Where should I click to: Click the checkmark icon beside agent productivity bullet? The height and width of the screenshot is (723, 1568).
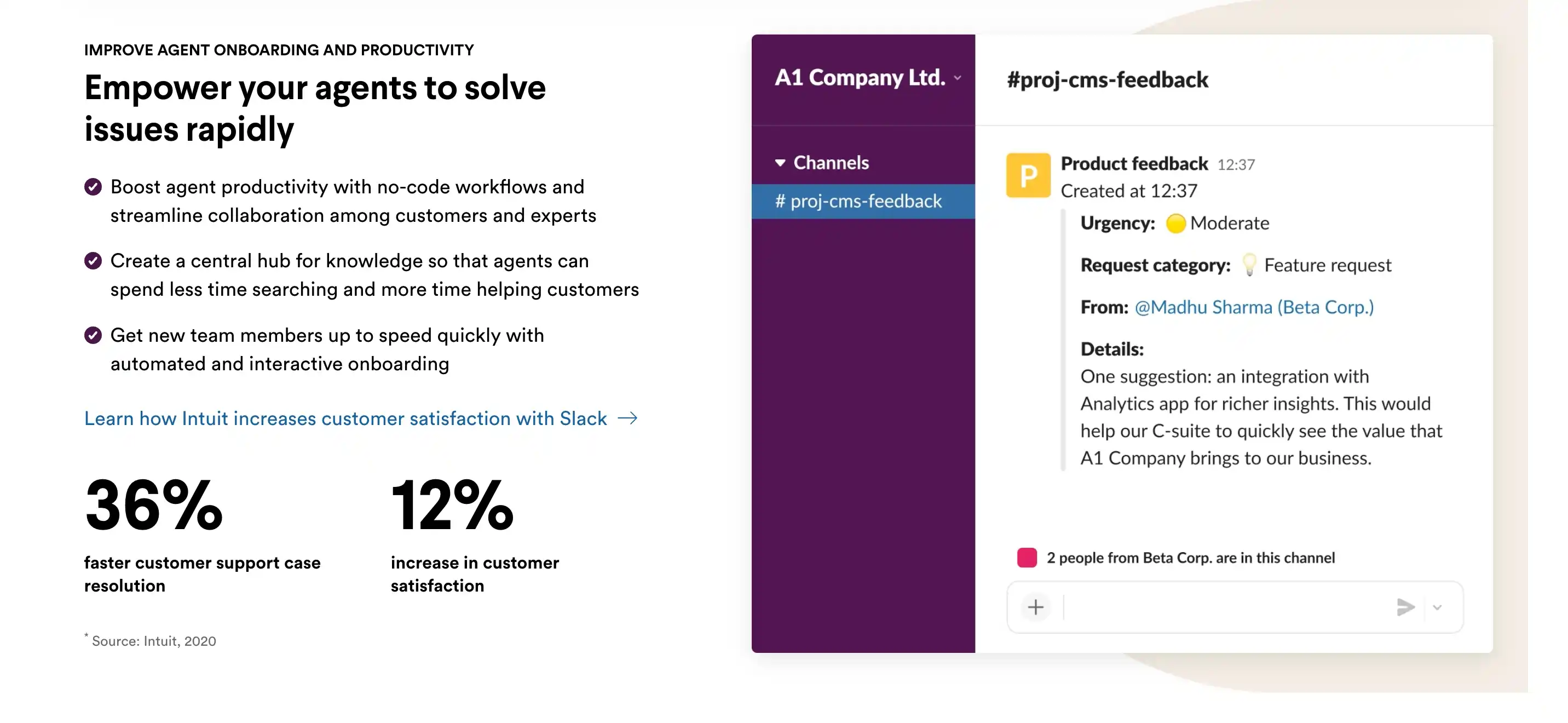point(93,187)
